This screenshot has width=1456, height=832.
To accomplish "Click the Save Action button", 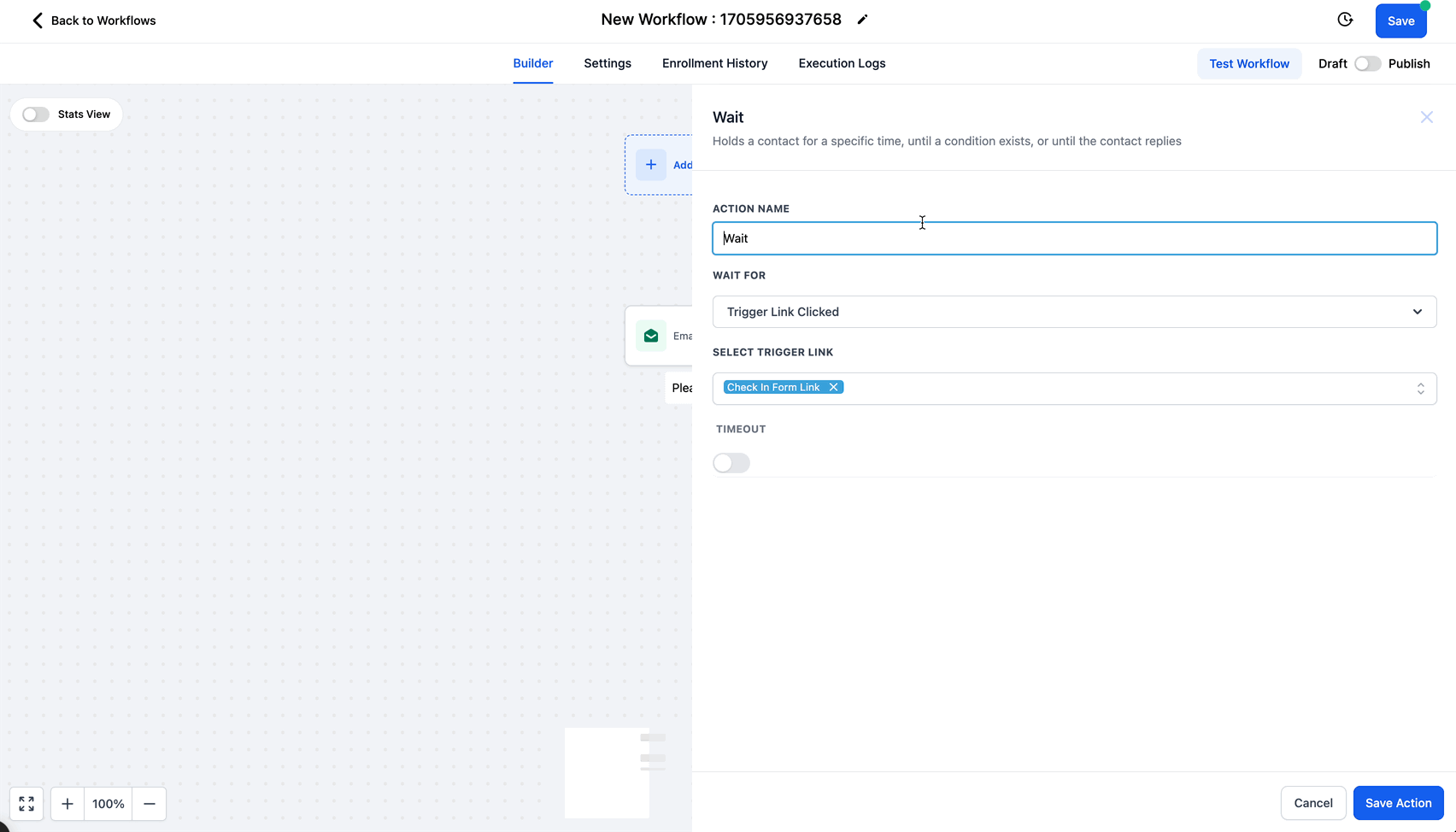I will [x=1398, y=803].
